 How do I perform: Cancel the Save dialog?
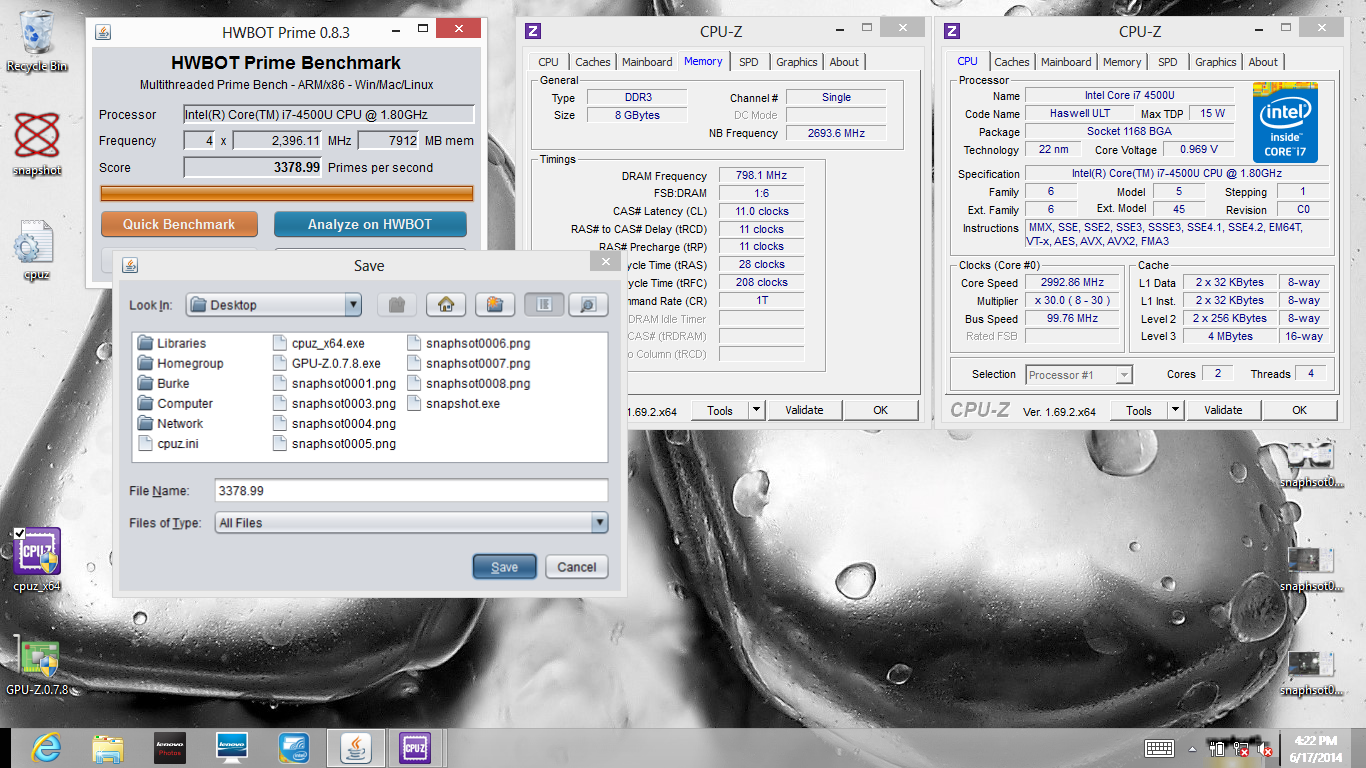[577, 567]
